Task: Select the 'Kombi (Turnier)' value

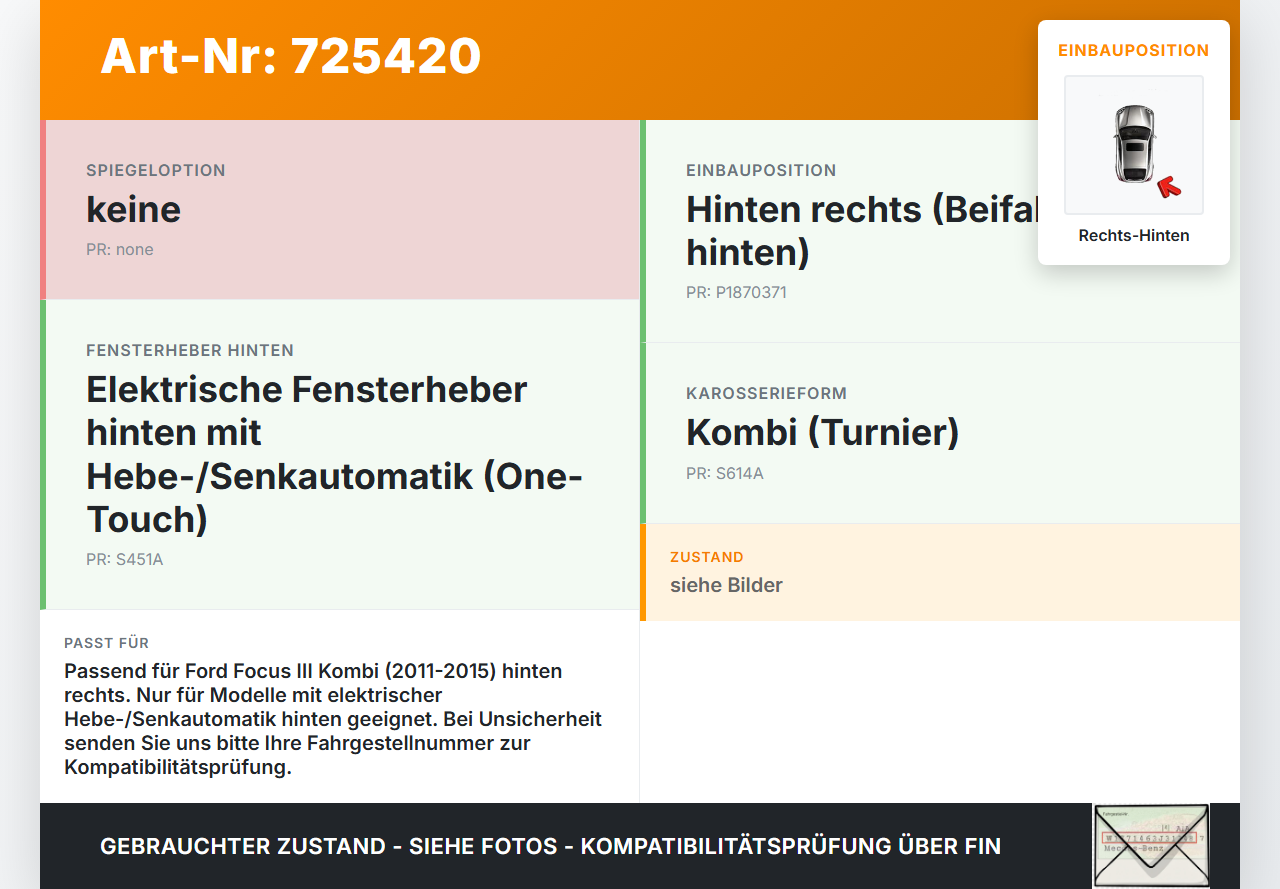Action: click(823, 432)
